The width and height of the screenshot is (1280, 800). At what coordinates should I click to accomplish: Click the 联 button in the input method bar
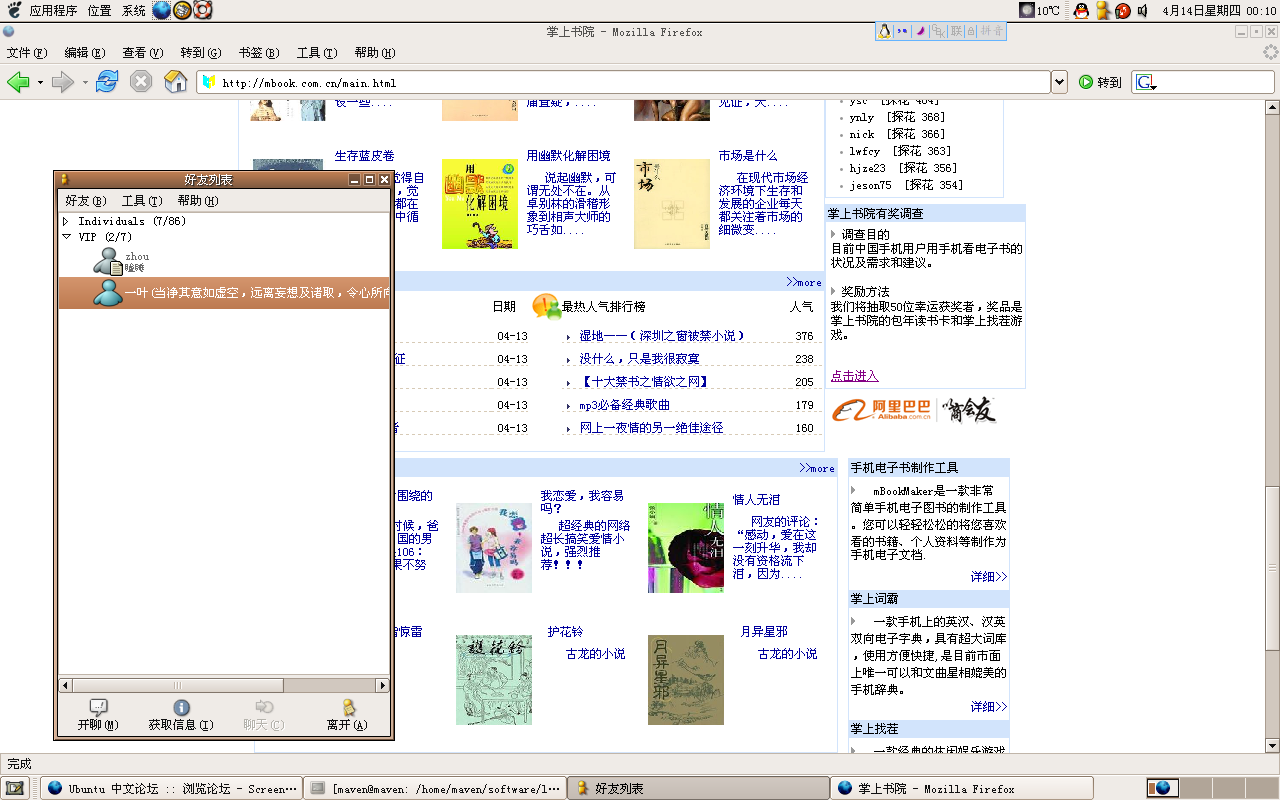pos(956,31)
